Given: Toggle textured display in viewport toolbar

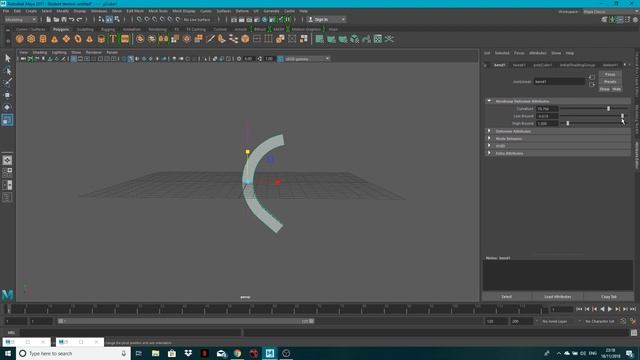Looking at the screenshot, I should (x=151, y=59).
